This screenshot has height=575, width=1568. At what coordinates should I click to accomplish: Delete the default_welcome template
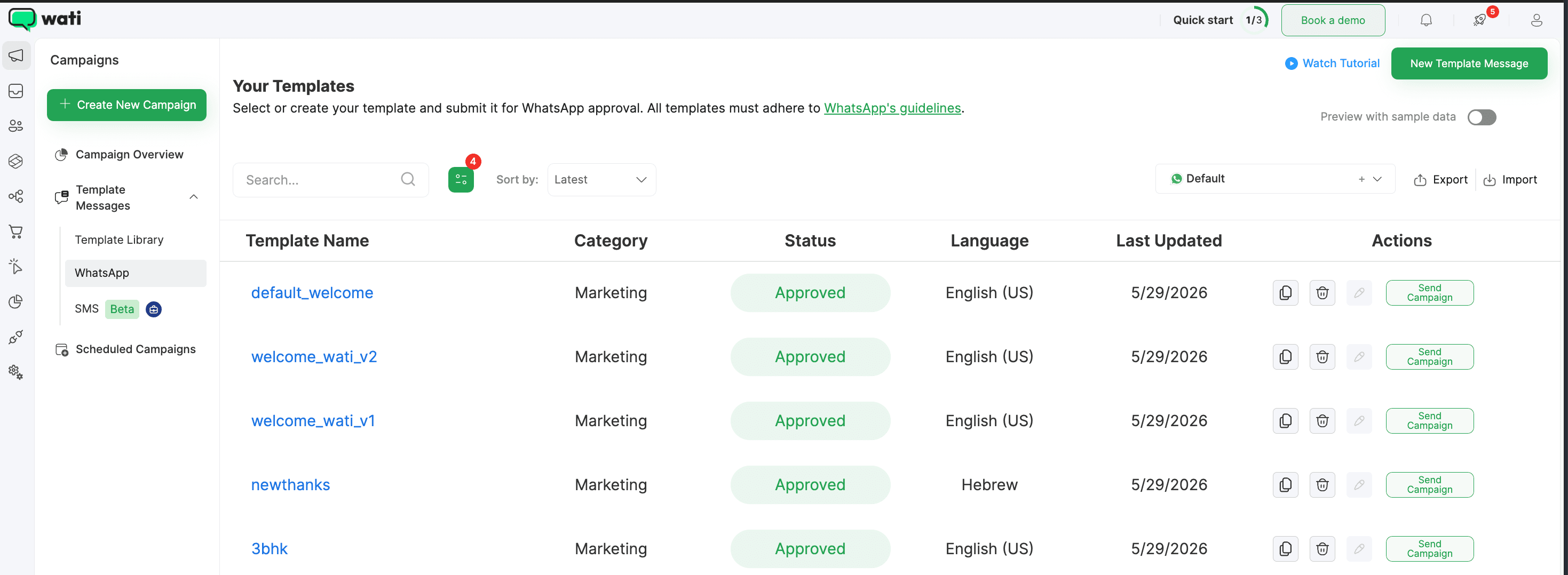point(1322,293)
